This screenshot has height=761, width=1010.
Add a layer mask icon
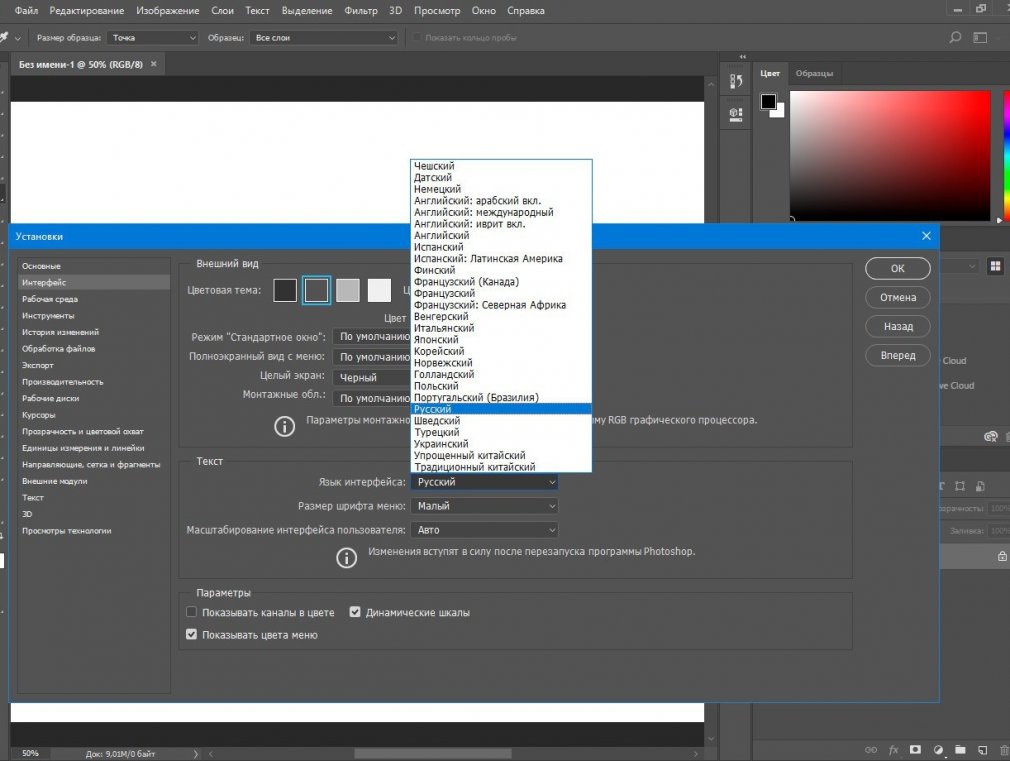click(915, 750)
